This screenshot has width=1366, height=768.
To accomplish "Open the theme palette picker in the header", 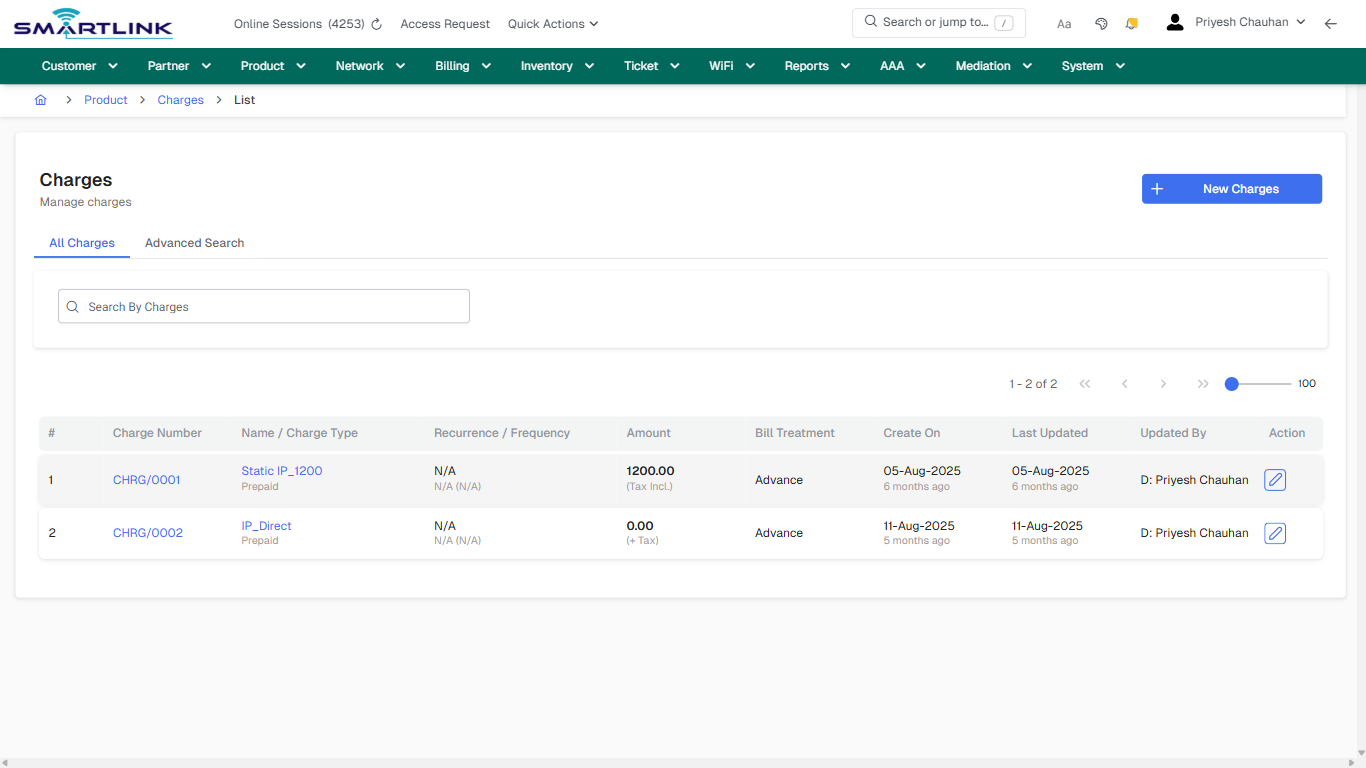I will point(1101,23).
